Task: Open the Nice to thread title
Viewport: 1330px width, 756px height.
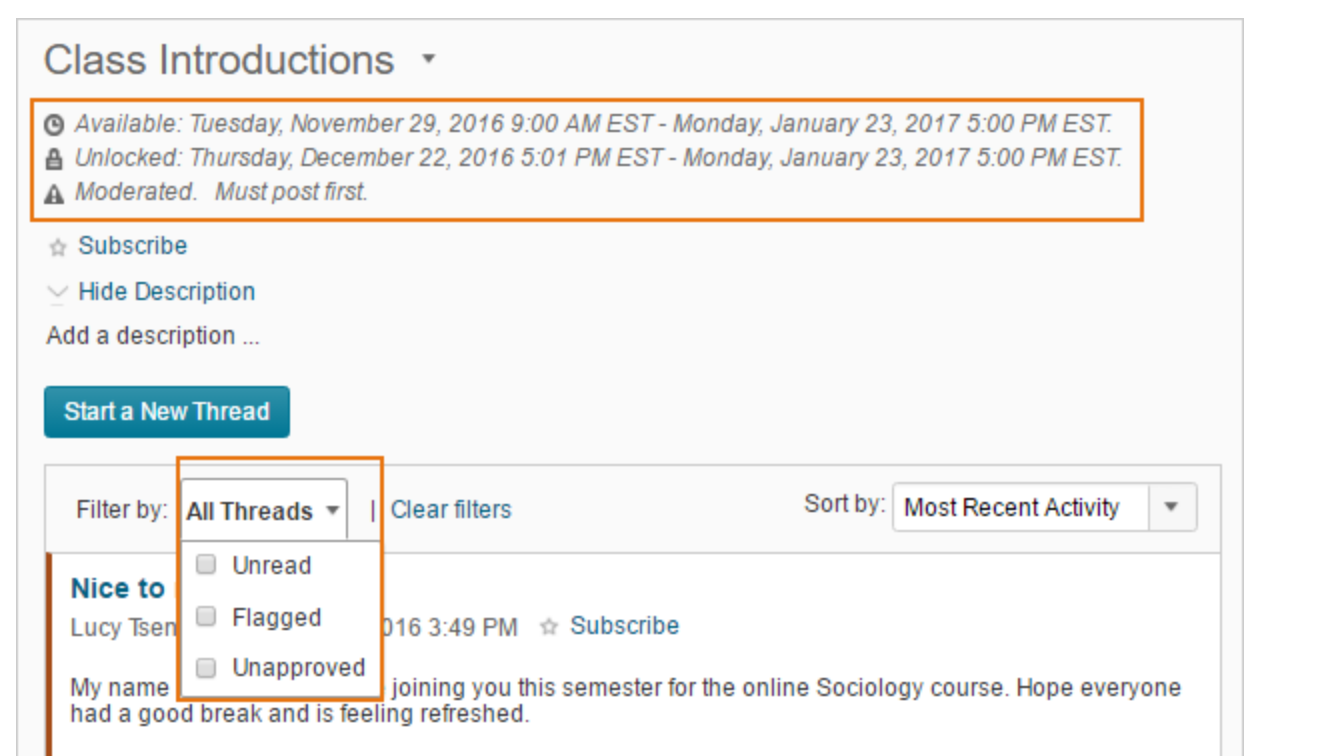Action: click(x=117, y=588)
